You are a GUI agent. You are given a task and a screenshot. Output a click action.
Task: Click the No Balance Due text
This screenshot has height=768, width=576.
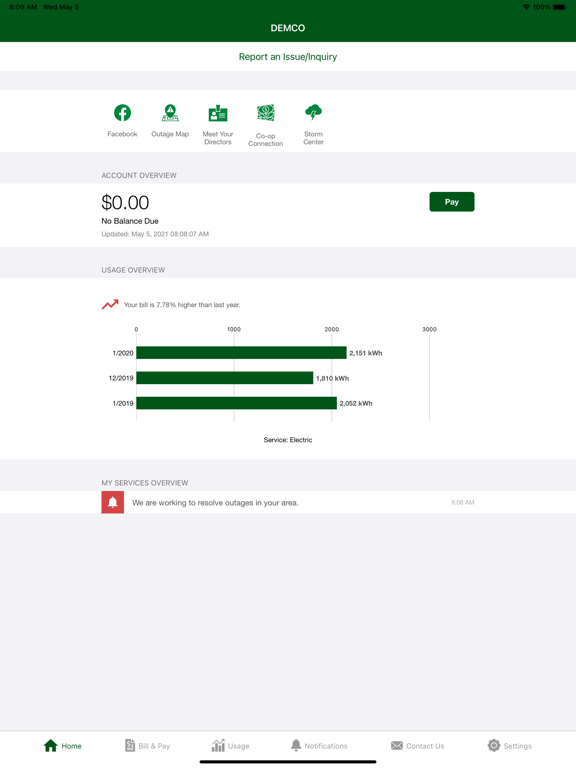130,221
